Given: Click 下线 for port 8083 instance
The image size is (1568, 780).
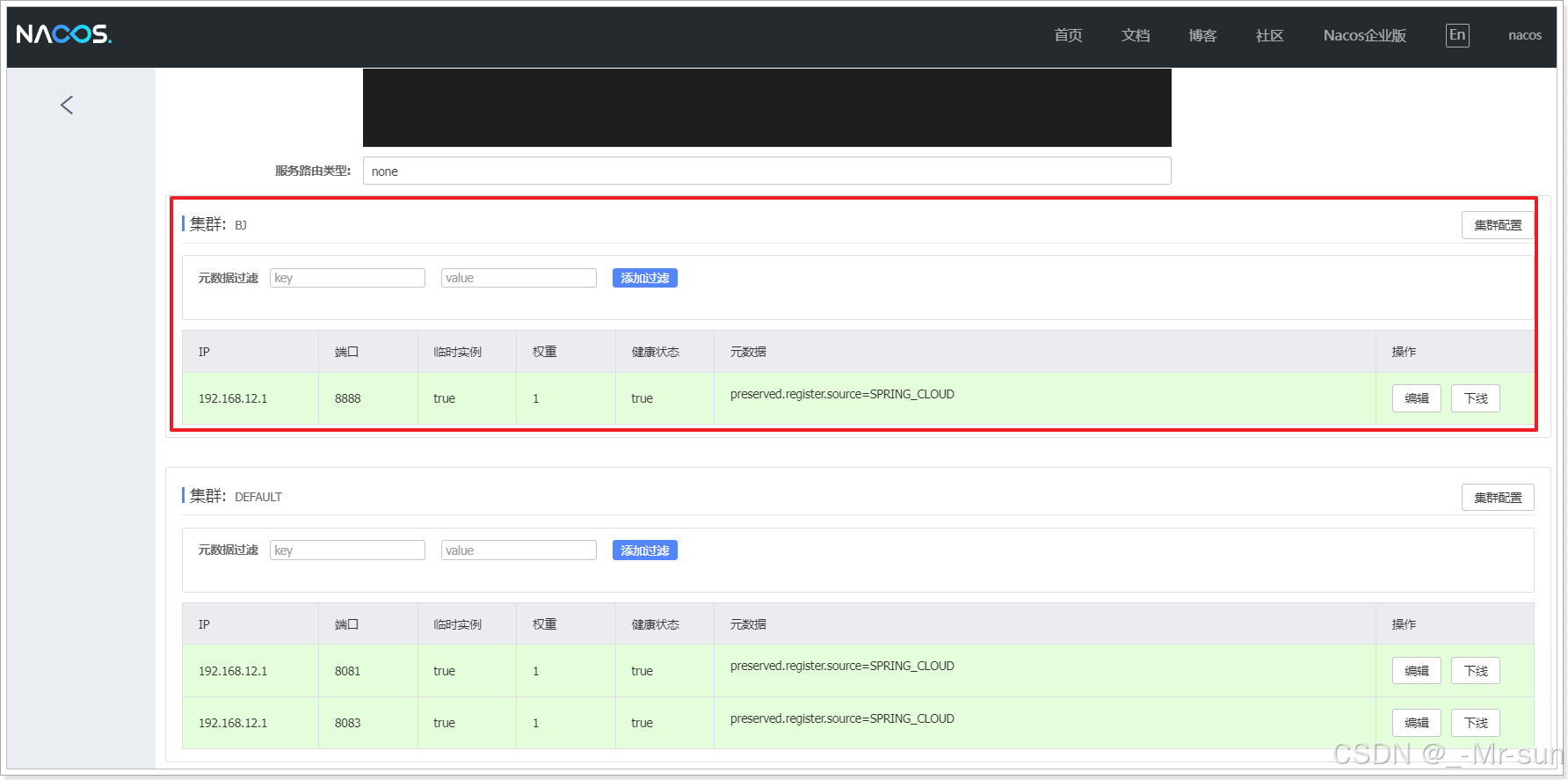Looking at the screenshot, I should [x=1476, y=723].
